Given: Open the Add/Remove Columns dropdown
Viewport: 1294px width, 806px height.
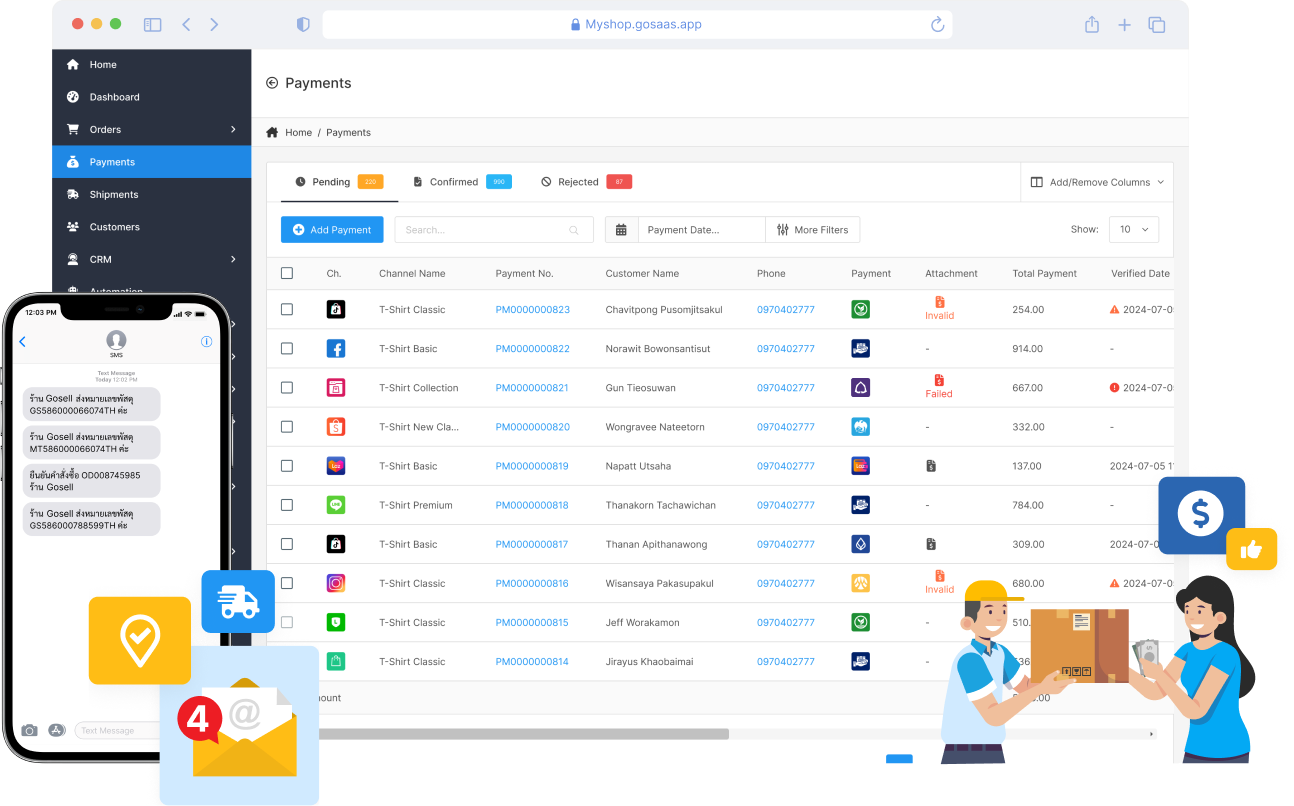Looking at the screenshot, I should (x=1097, y=182).
